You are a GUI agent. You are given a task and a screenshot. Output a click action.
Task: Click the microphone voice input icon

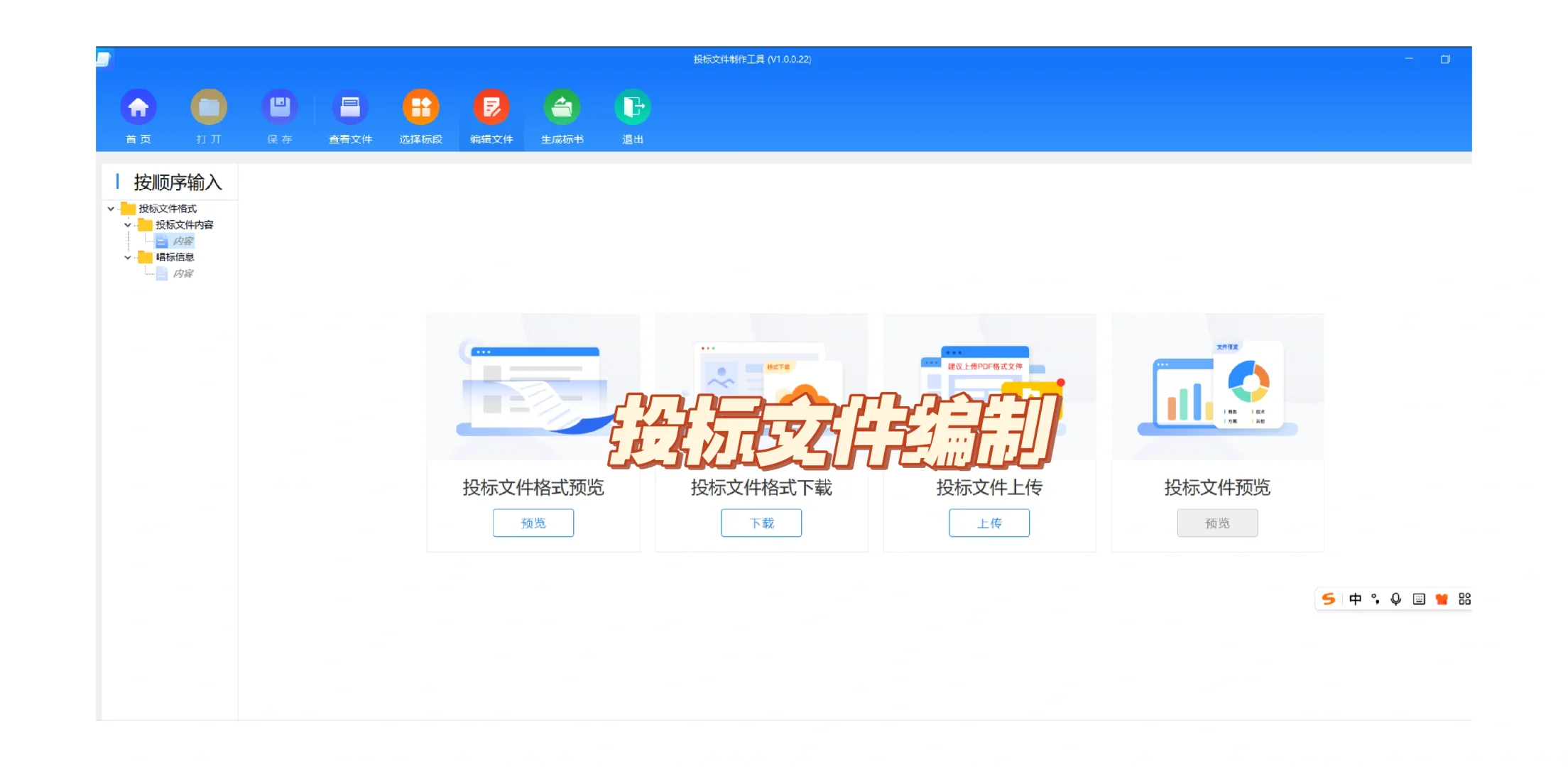pos(1395,599)
